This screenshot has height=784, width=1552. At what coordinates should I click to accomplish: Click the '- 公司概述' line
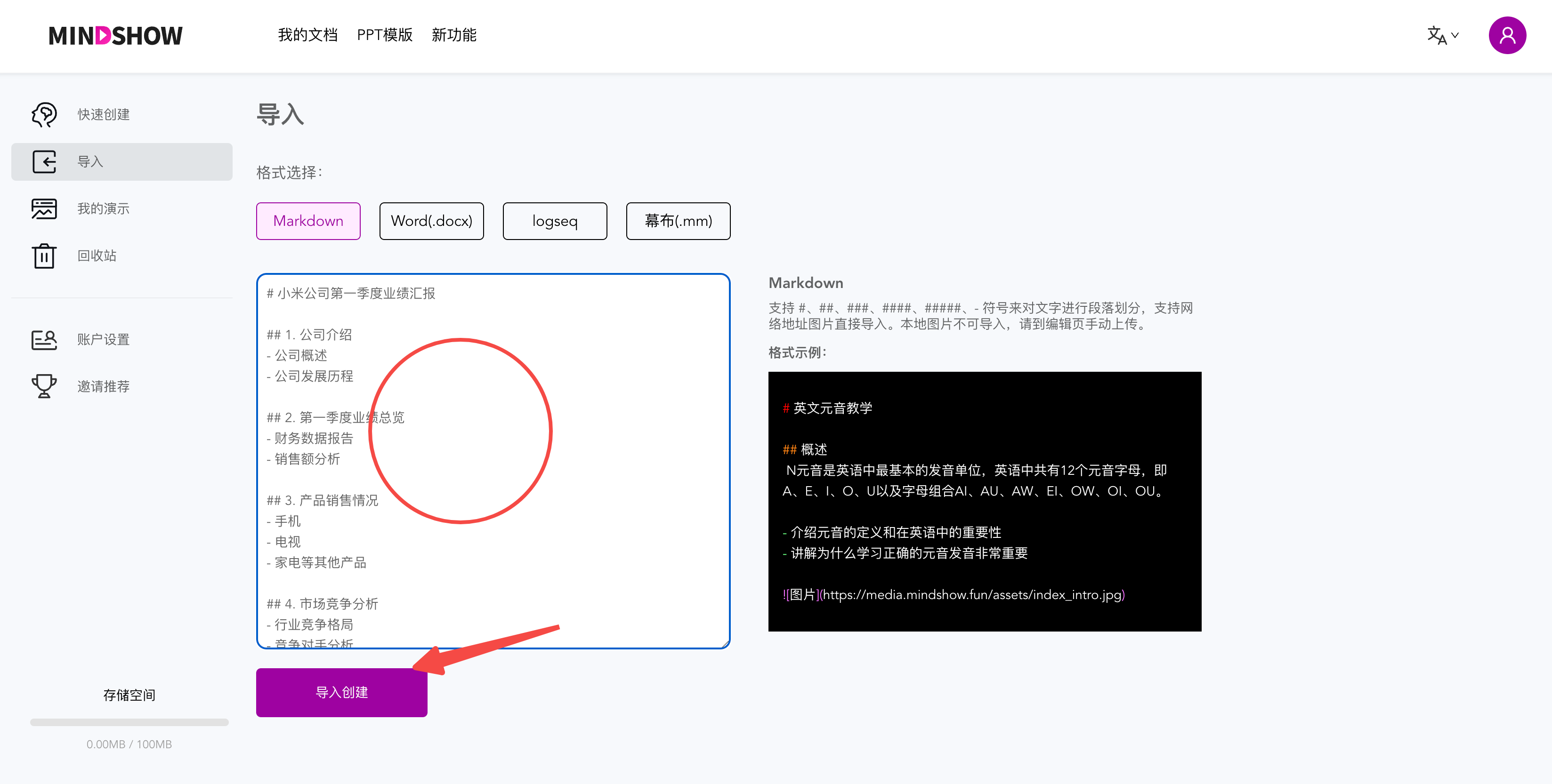coord(297,355)
